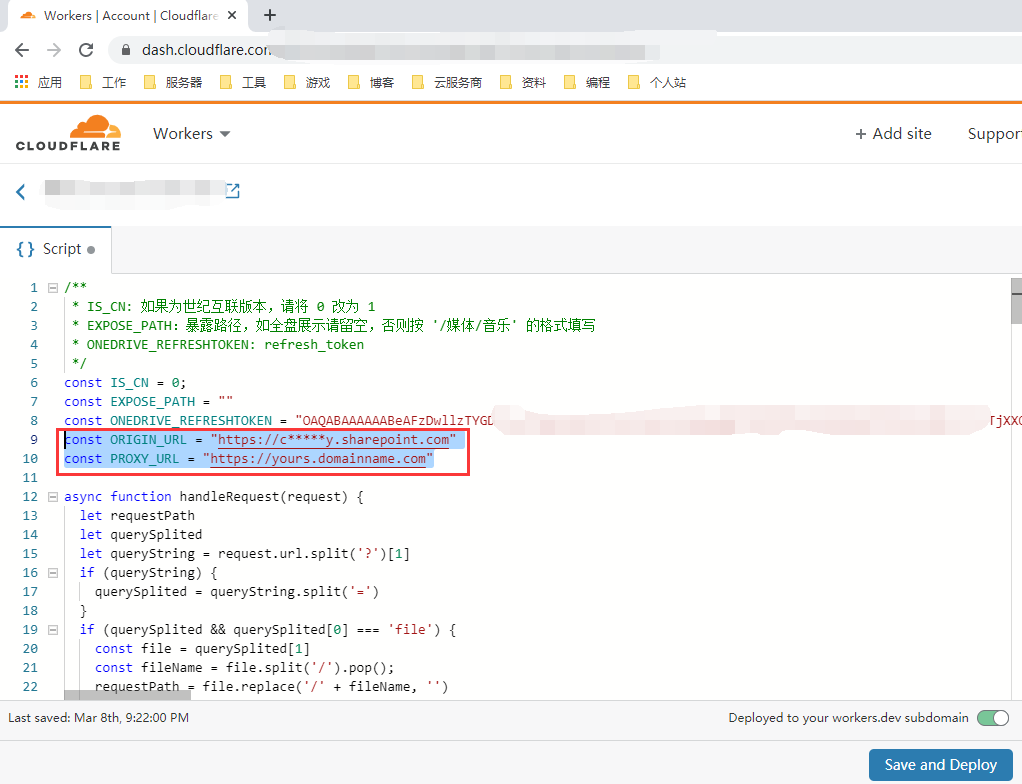The width and height of the screenshot is (1022, 784).
Task: Open the 云服务商 bookmark folder
Action: 447,82
